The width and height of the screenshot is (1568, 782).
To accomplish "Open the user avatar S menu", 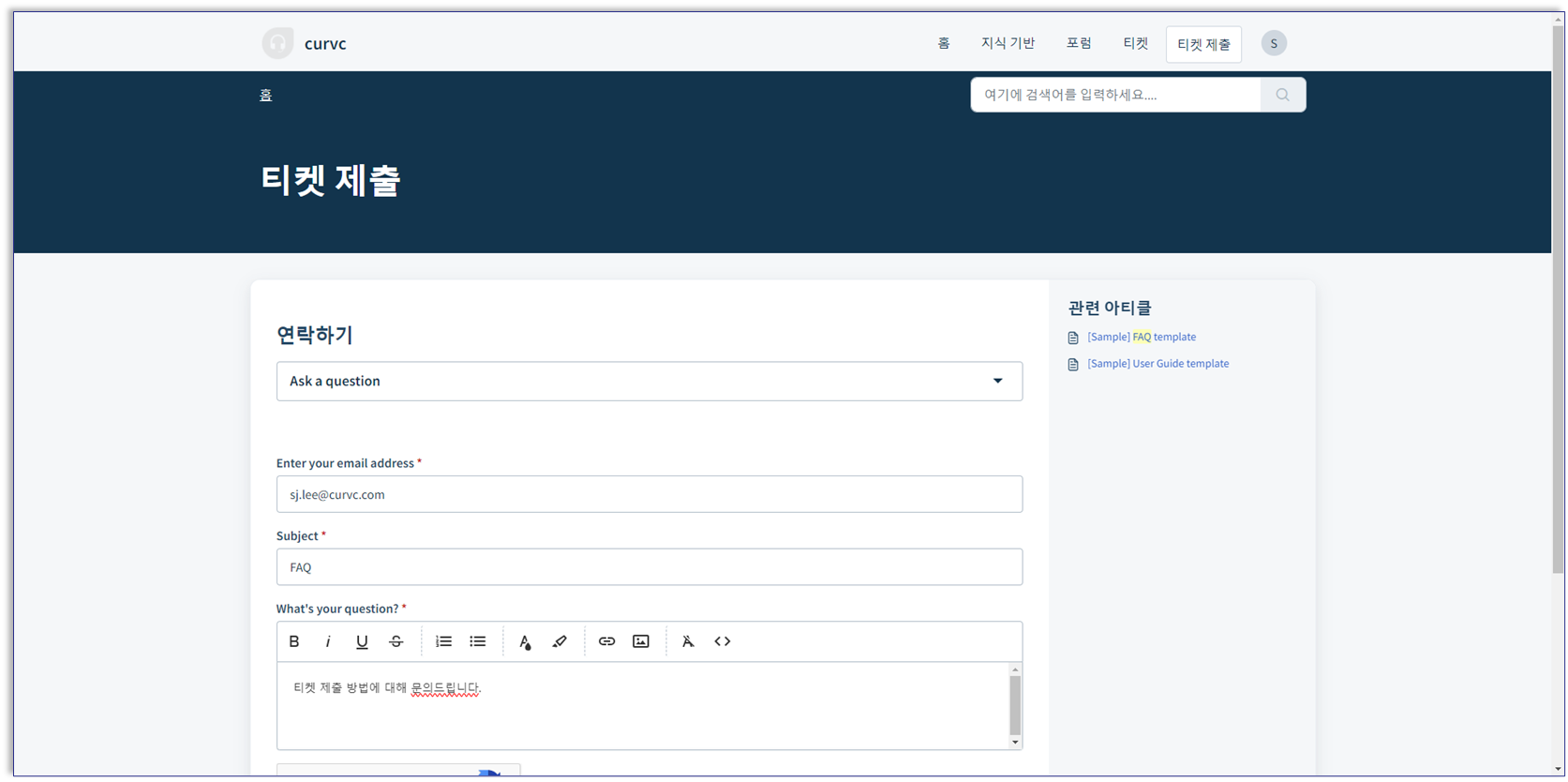I will (1274, 43).
